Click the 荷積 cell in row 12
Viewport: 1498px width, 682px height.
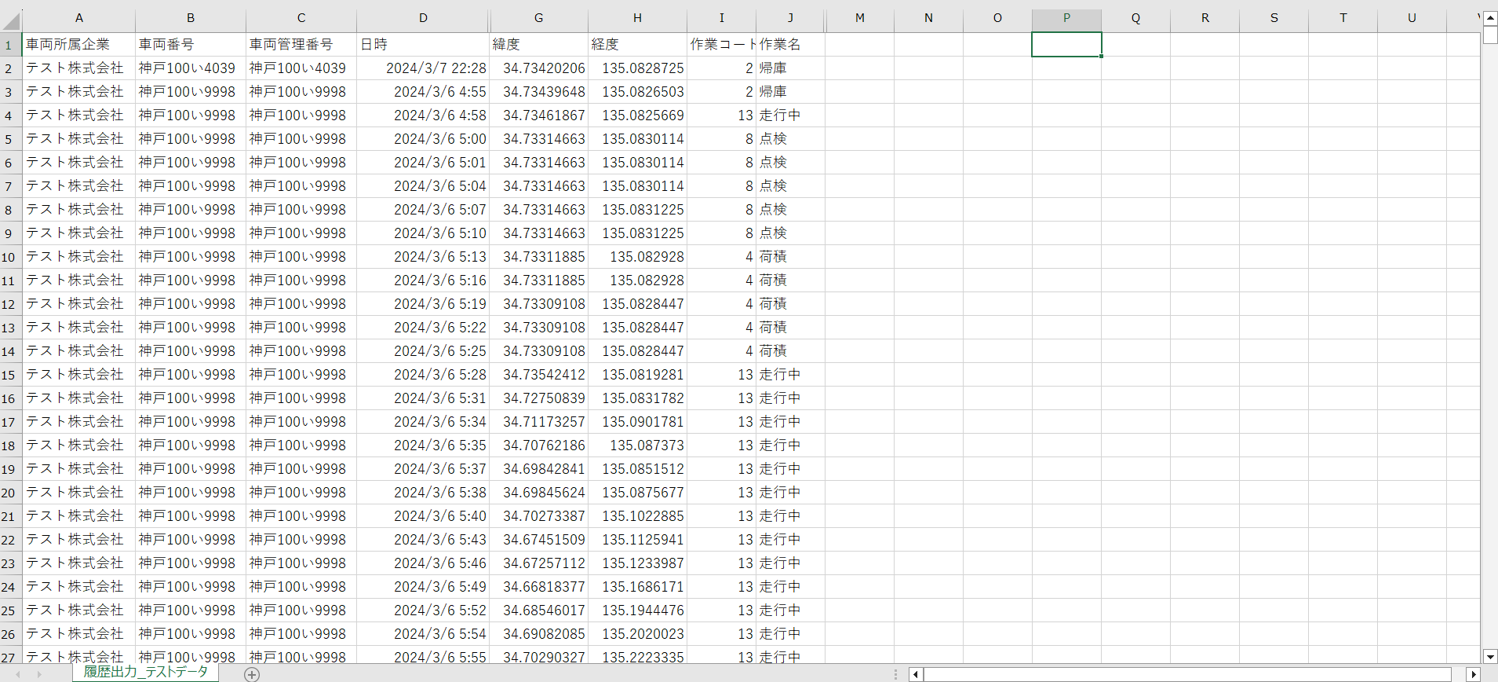(x=790, y=304)
